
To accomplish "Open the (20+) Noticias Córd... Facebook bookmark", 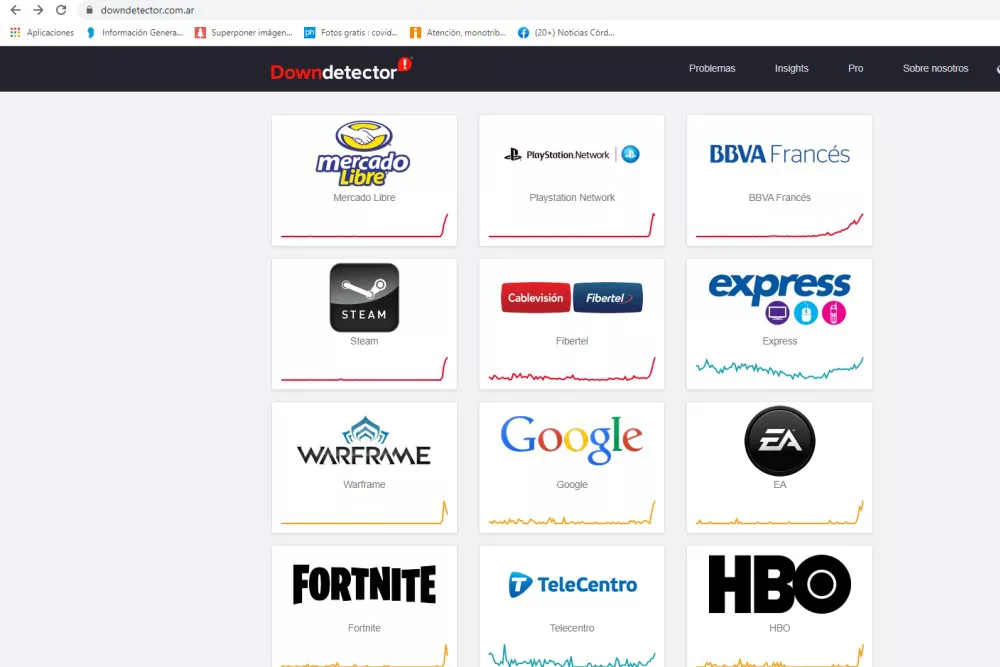I will 566,33.
